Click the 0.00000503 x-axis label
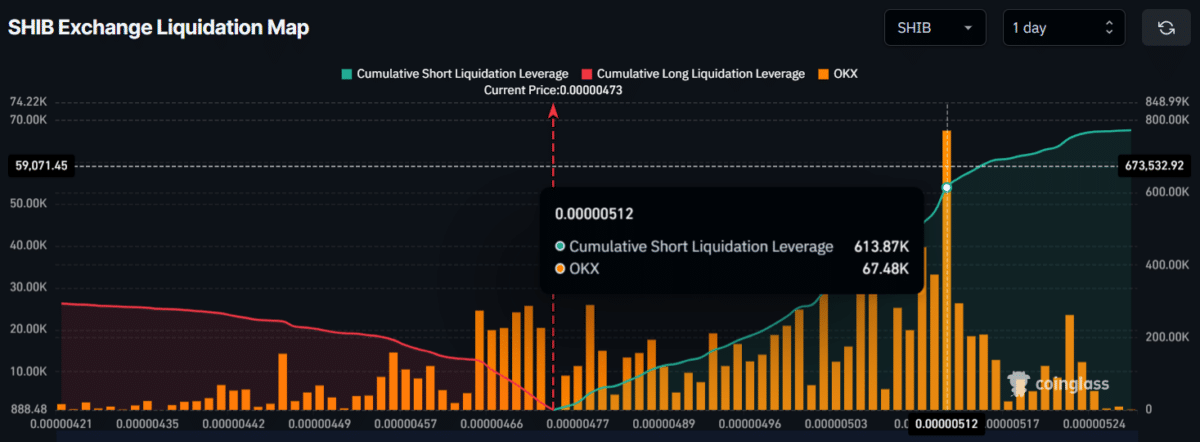 click(x=838, y=424)
